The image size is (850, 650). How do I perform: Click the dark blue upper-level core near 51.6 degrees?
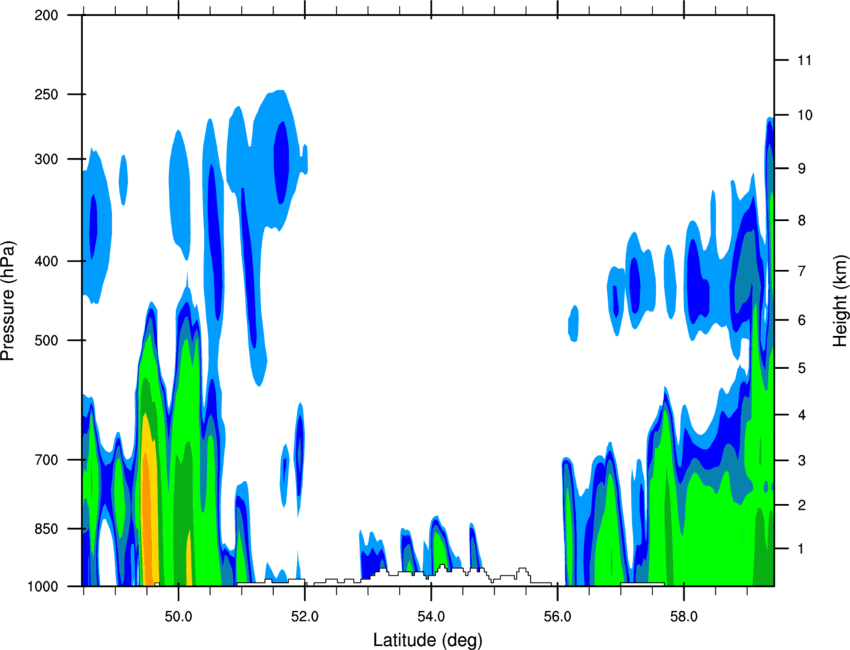281,163
